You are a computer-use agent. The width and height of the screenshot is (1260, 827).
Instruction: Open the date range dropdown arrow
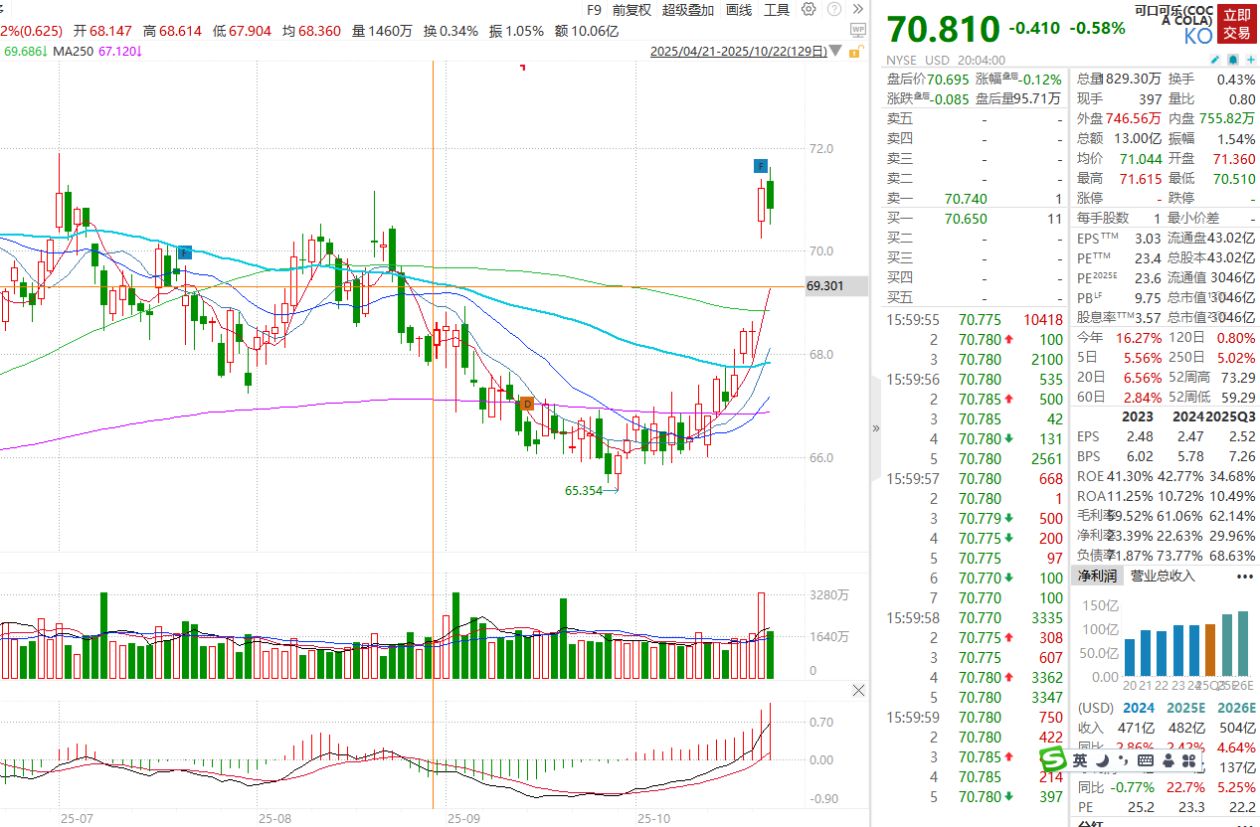[836, 51]
